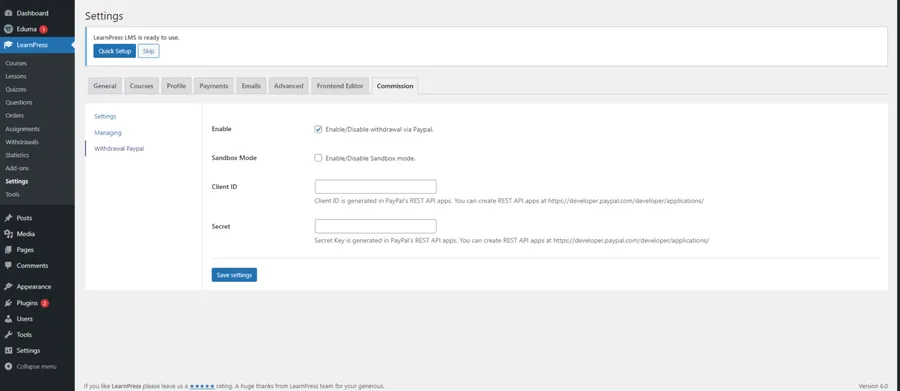Screen dimensions: 900x391
Task: Uncheck Enable withdrawal via Paypal checkbox
Action: pyautogui.click(x=318, y=129)
